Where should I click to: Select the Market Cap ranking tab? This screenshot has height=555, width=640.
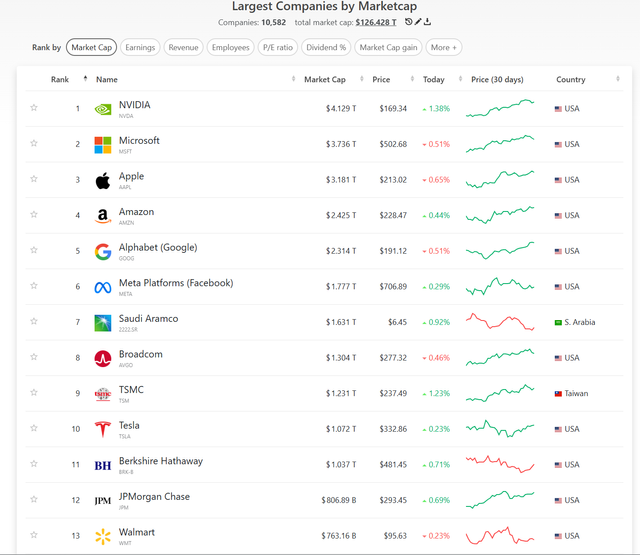[x=91, y=47]
